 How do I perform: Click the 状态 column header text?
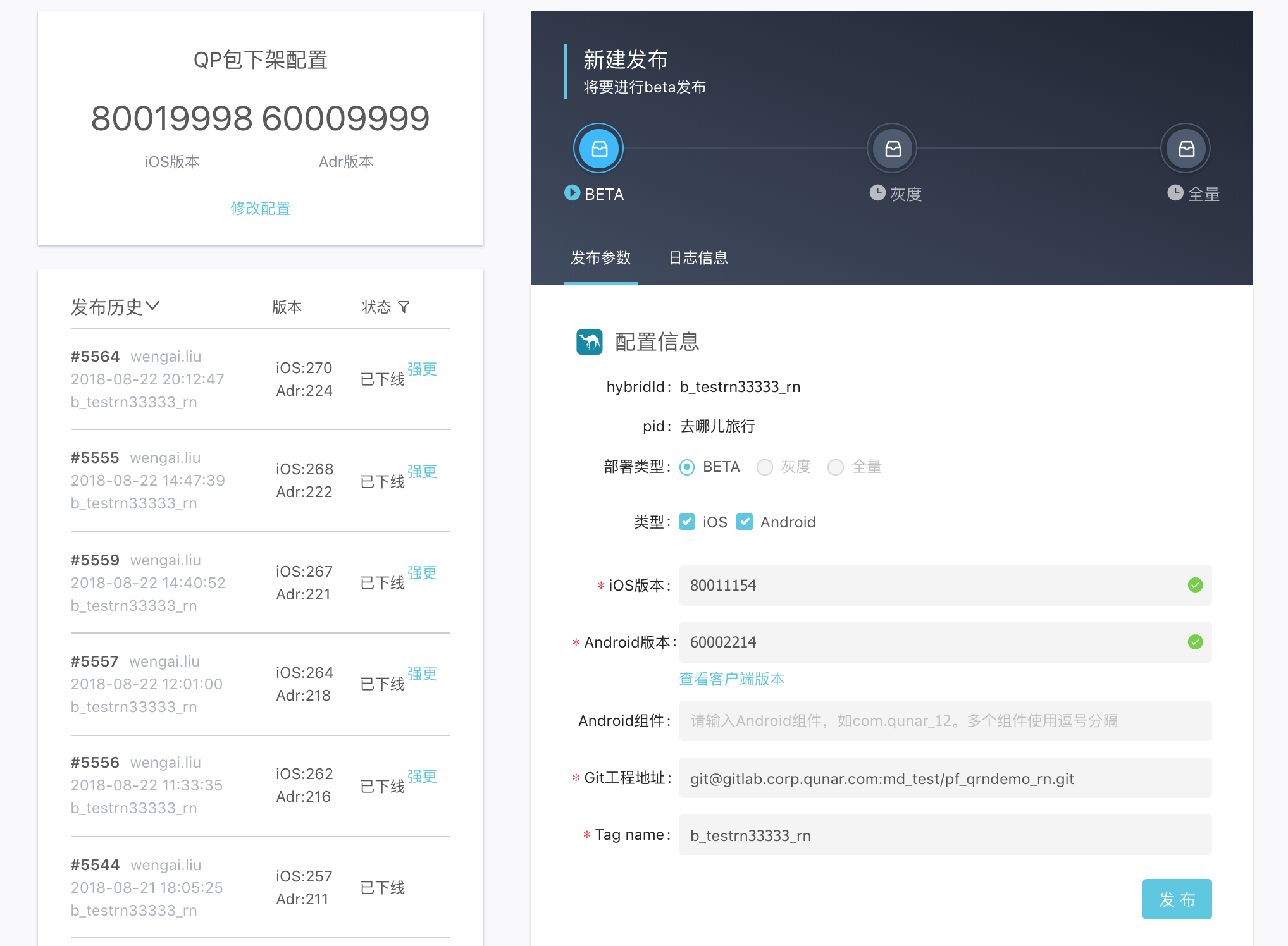pyautogui.click(x=376, y=307)
